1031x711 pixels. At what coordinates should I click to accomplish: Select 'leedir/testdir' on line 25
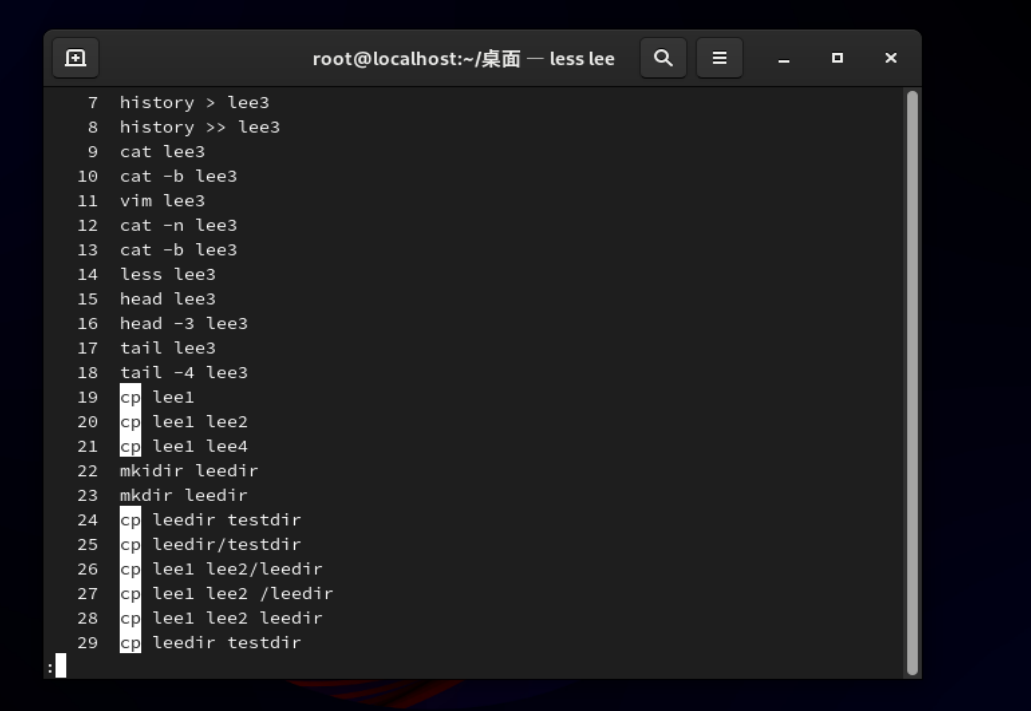pyautogui.click(x=227, y=545)
